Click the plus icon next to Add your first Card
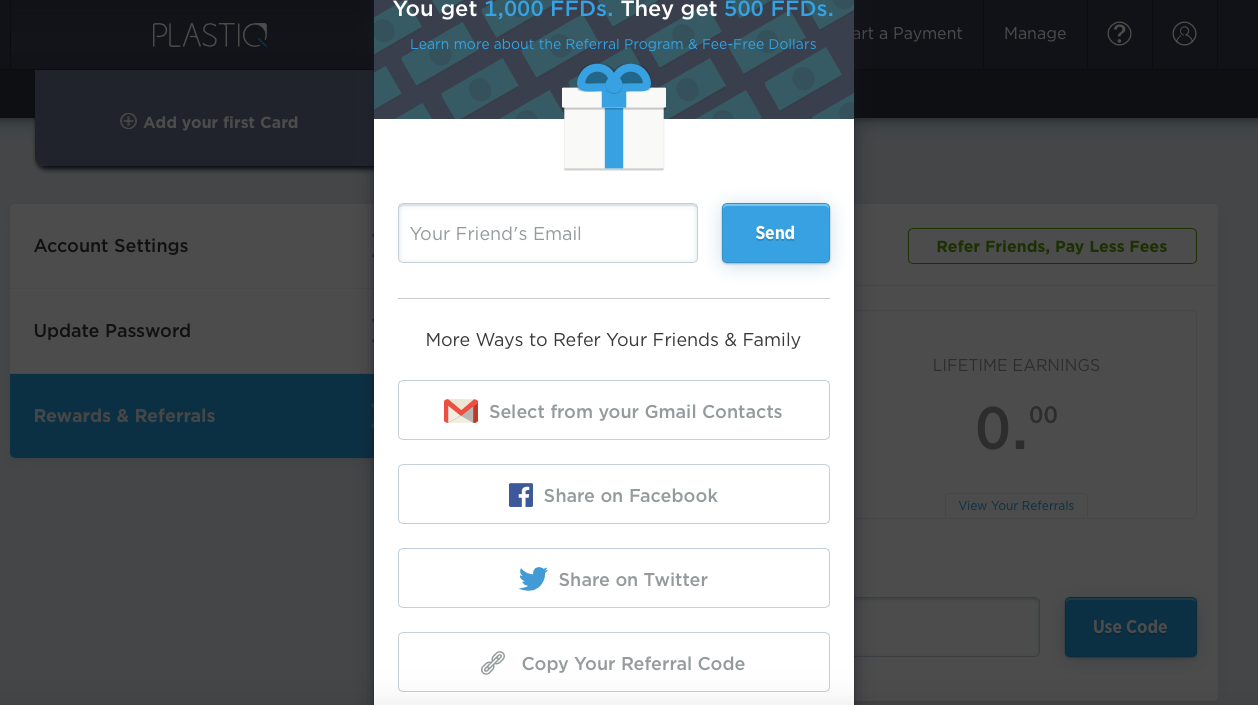The image size is (1258, 705). (x=128, y=121)
